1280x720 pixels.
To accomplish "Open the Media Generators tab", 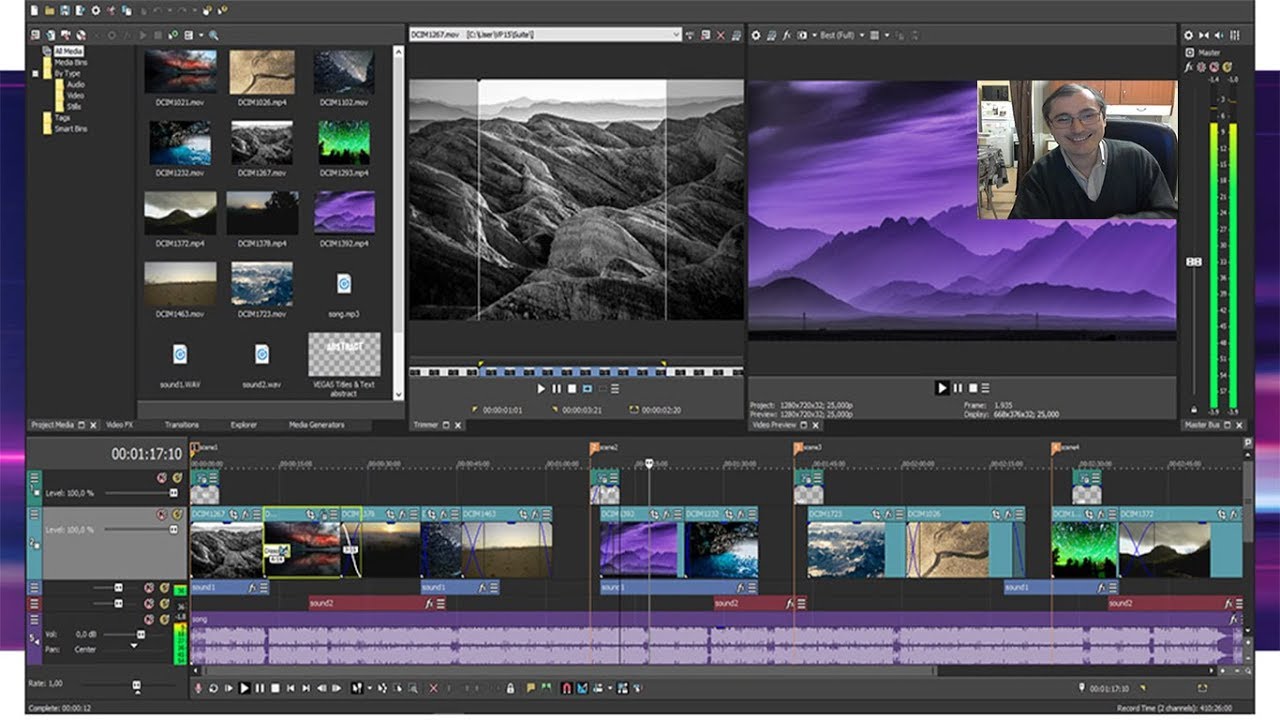I will [316, 425].
